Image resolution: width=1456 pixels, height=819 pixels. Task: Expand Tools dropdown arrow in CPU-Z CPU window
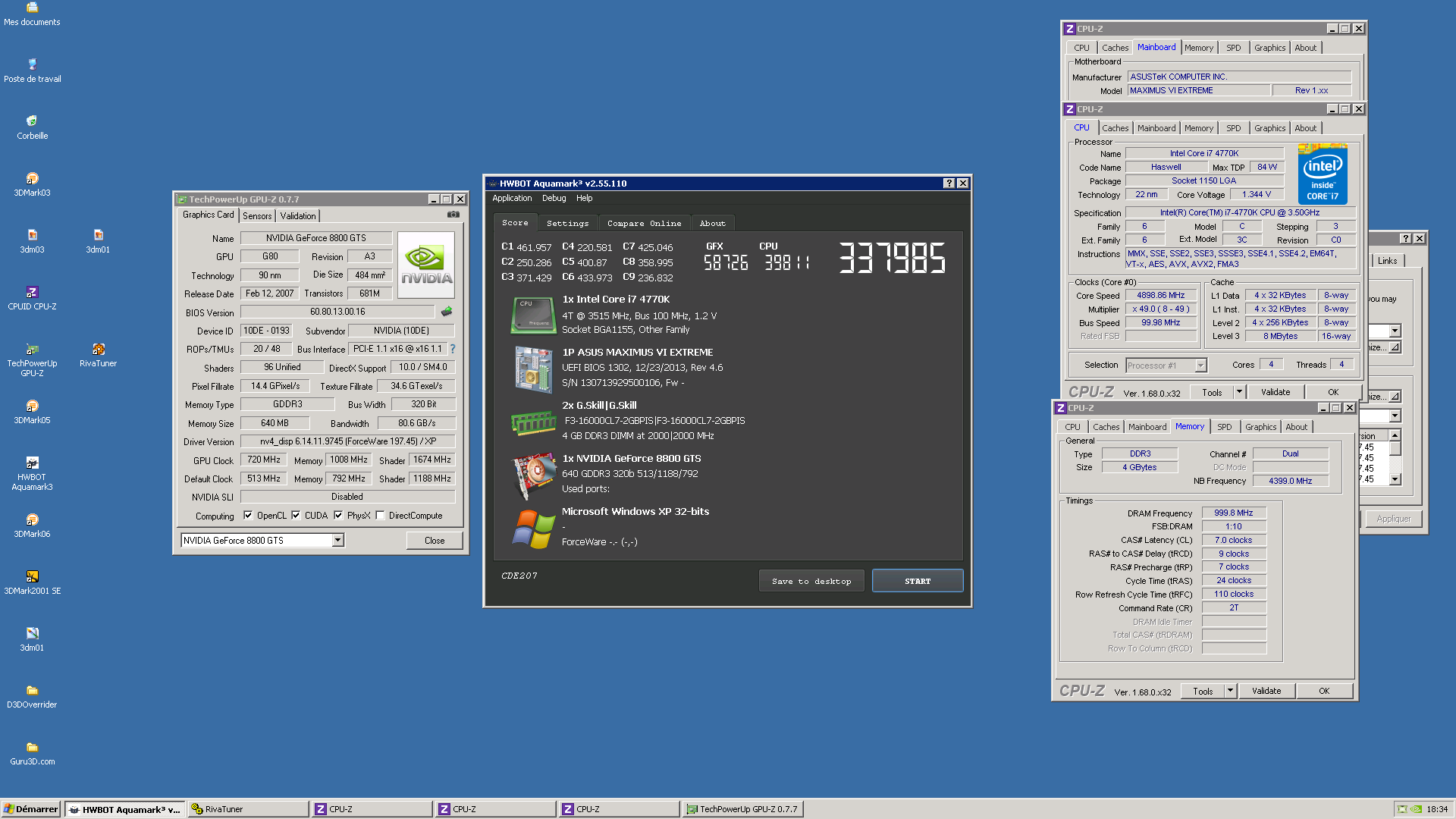[x=1239, y=392]
